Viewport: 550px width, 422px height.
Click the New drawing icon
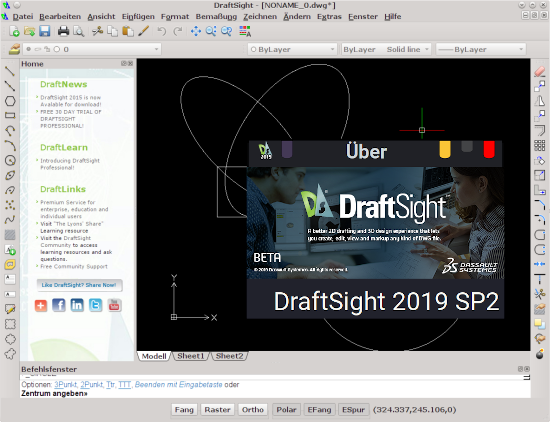[14, 32]
